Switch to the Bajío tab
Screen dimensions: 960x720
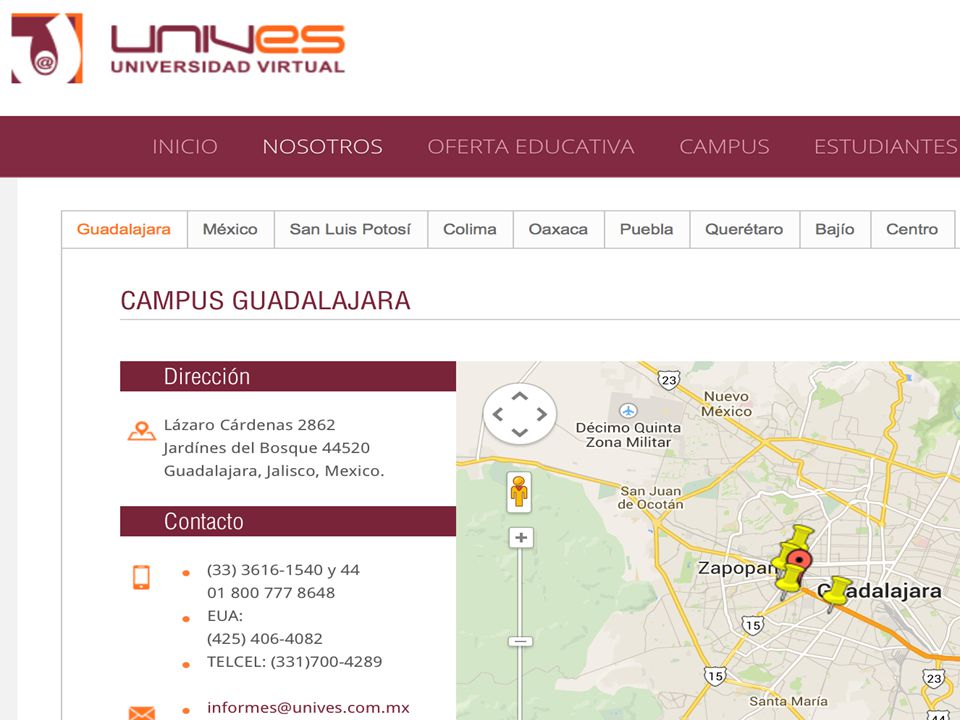834,230
